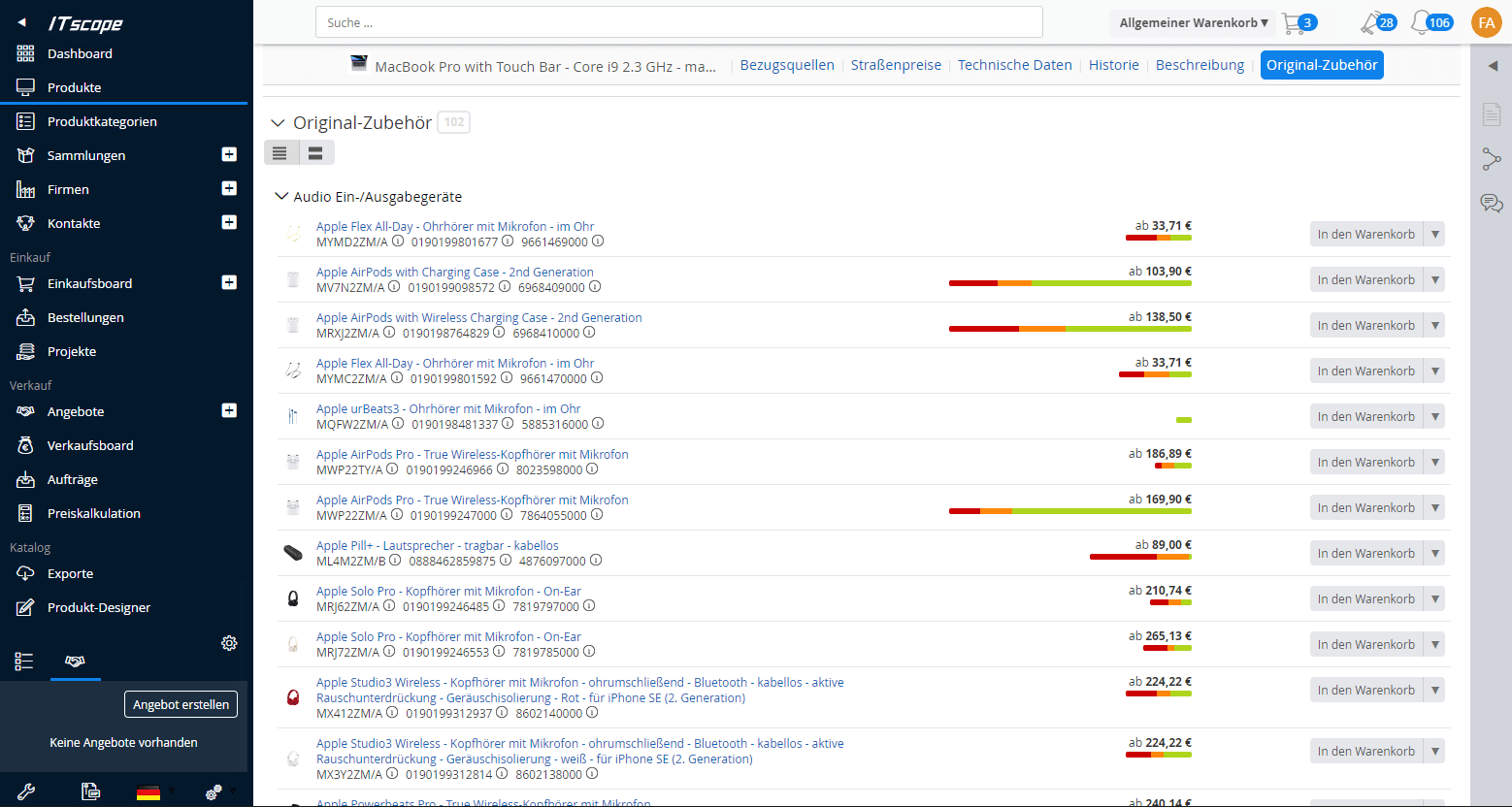Open Sammlungen in the sidebar
Viewport: 1512px width, 807px height.
86,155
